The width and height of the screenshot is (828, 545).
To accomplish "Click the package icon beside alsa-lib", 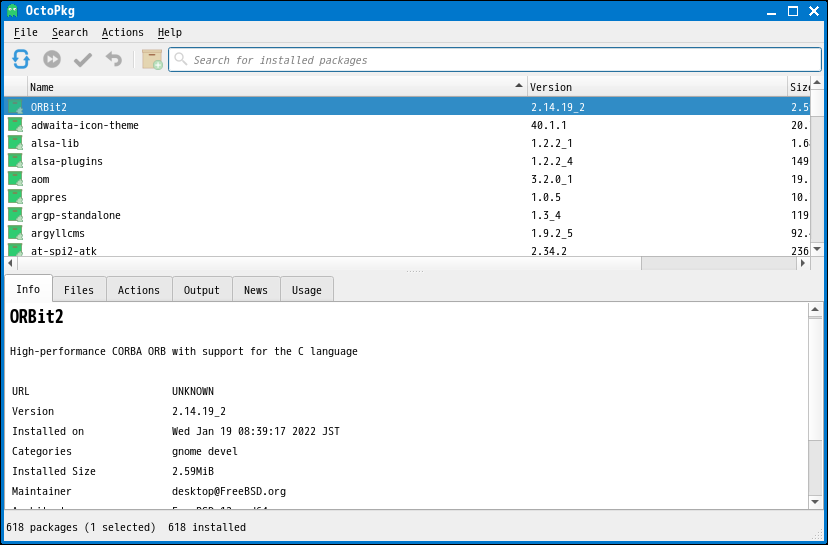I will [x=15, y=143].
